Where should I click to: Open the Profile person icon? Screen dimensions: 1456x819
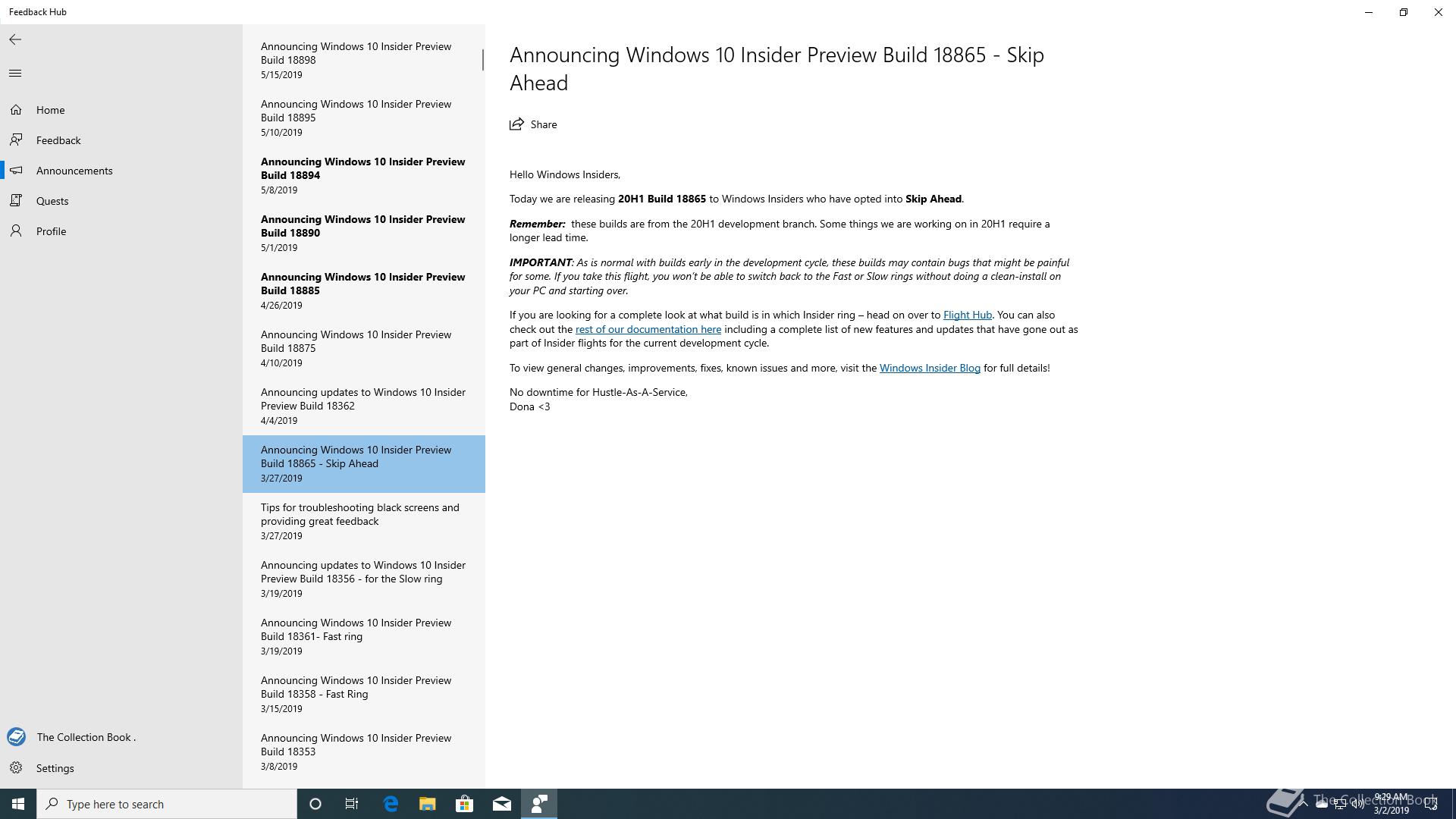tap(16, 231)
